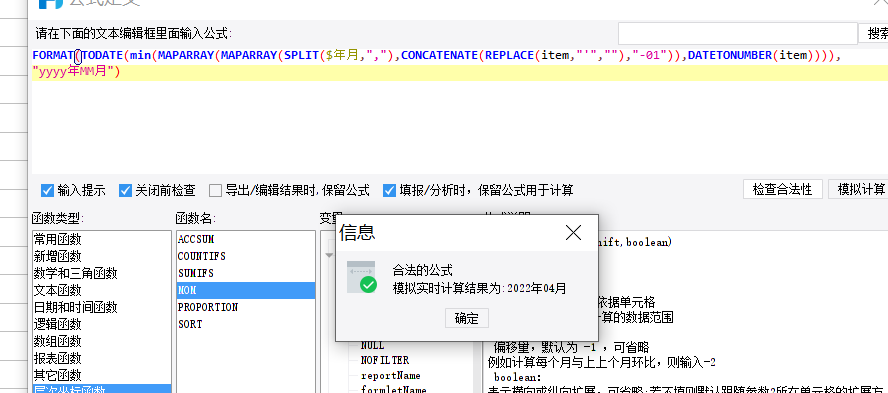
Task: Click the 确定 button in the info dialog
Action: pyautogui.click(x=467, y=318)
